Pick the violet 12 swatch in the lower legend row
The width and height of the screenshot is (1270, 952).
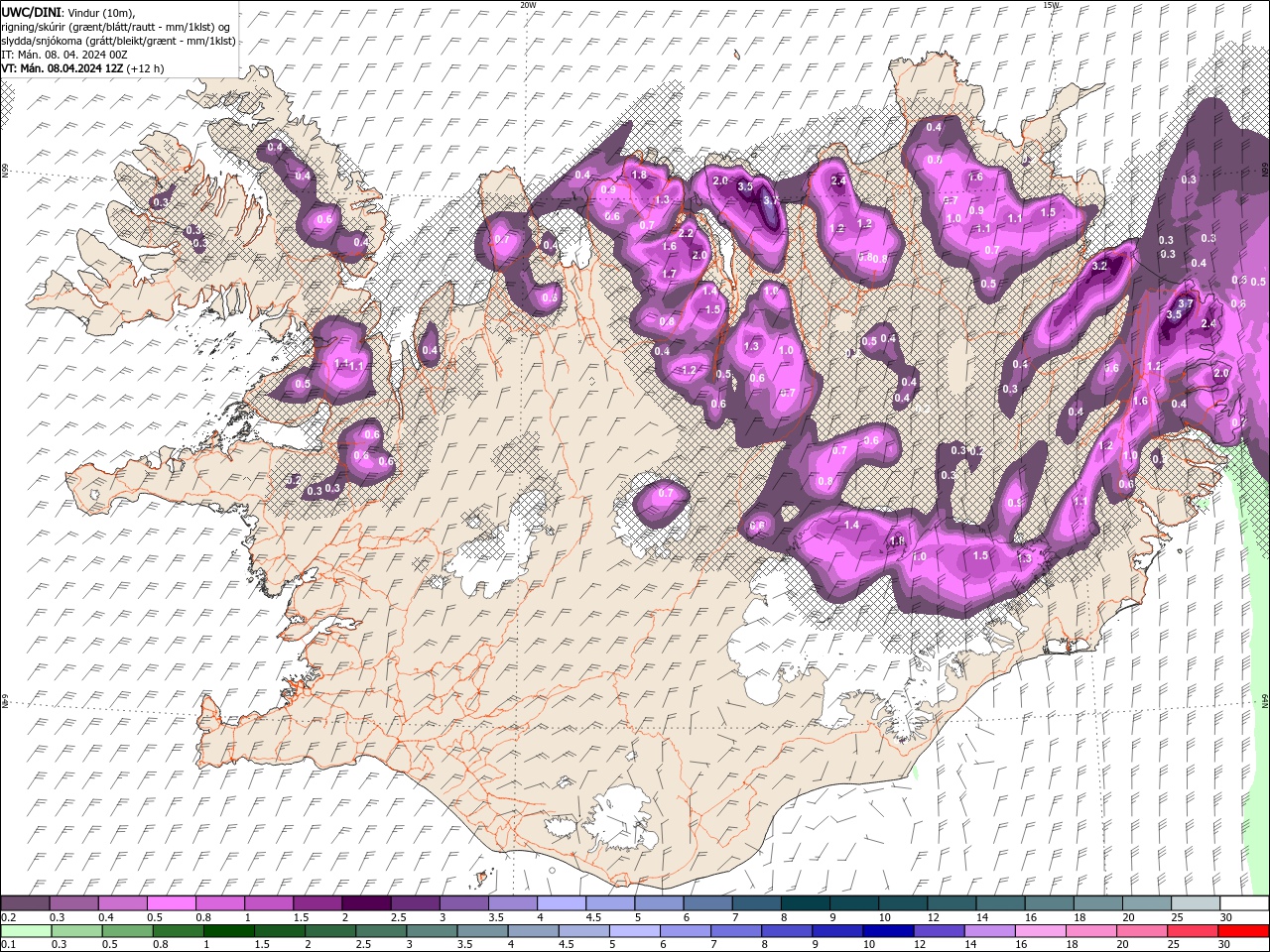coord(940,931)
